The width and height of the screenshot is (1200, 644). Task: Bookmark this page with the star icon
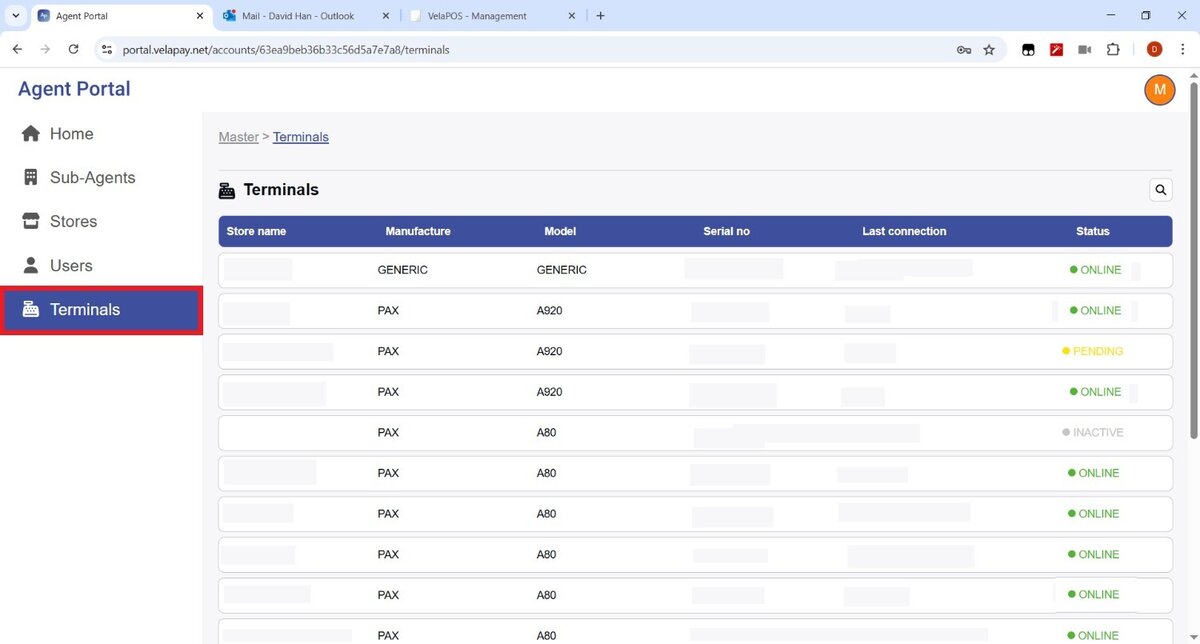point(989,49)
